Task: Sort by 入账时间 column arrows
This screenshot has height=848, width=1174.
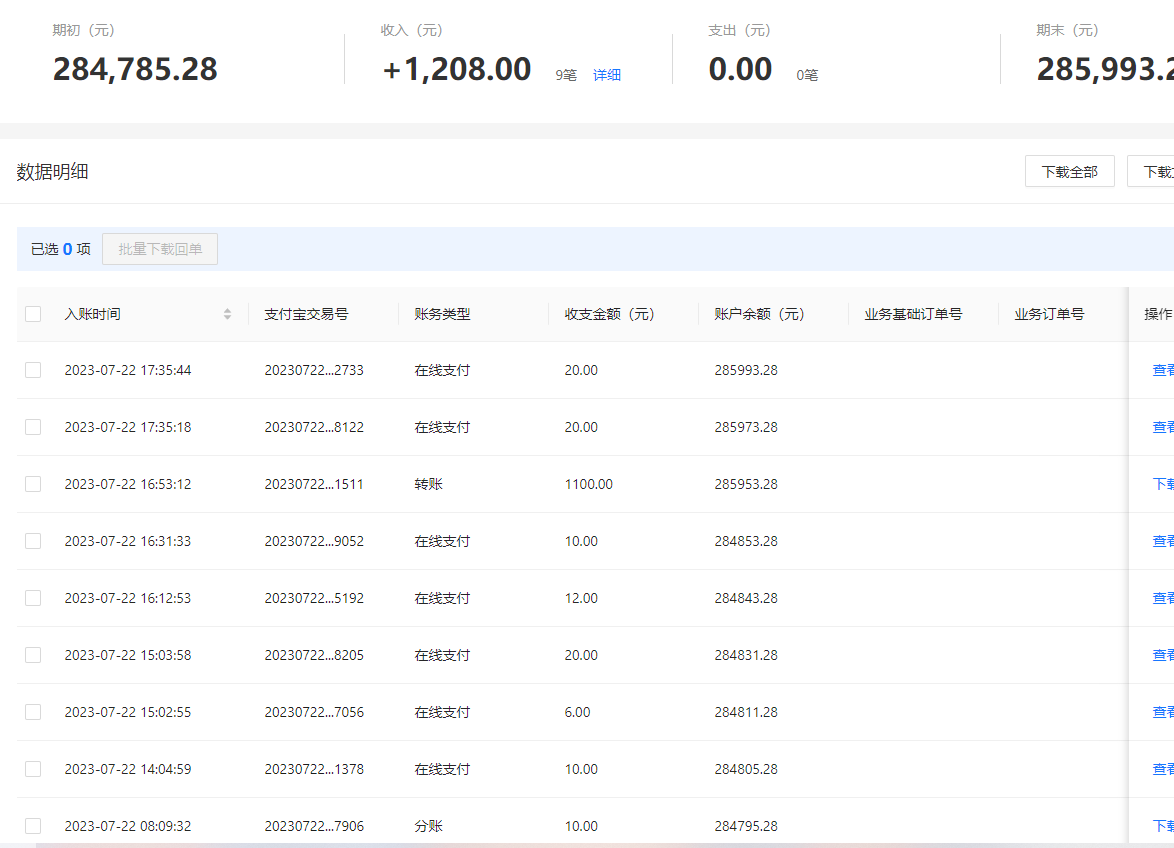Action: point(227,314)
